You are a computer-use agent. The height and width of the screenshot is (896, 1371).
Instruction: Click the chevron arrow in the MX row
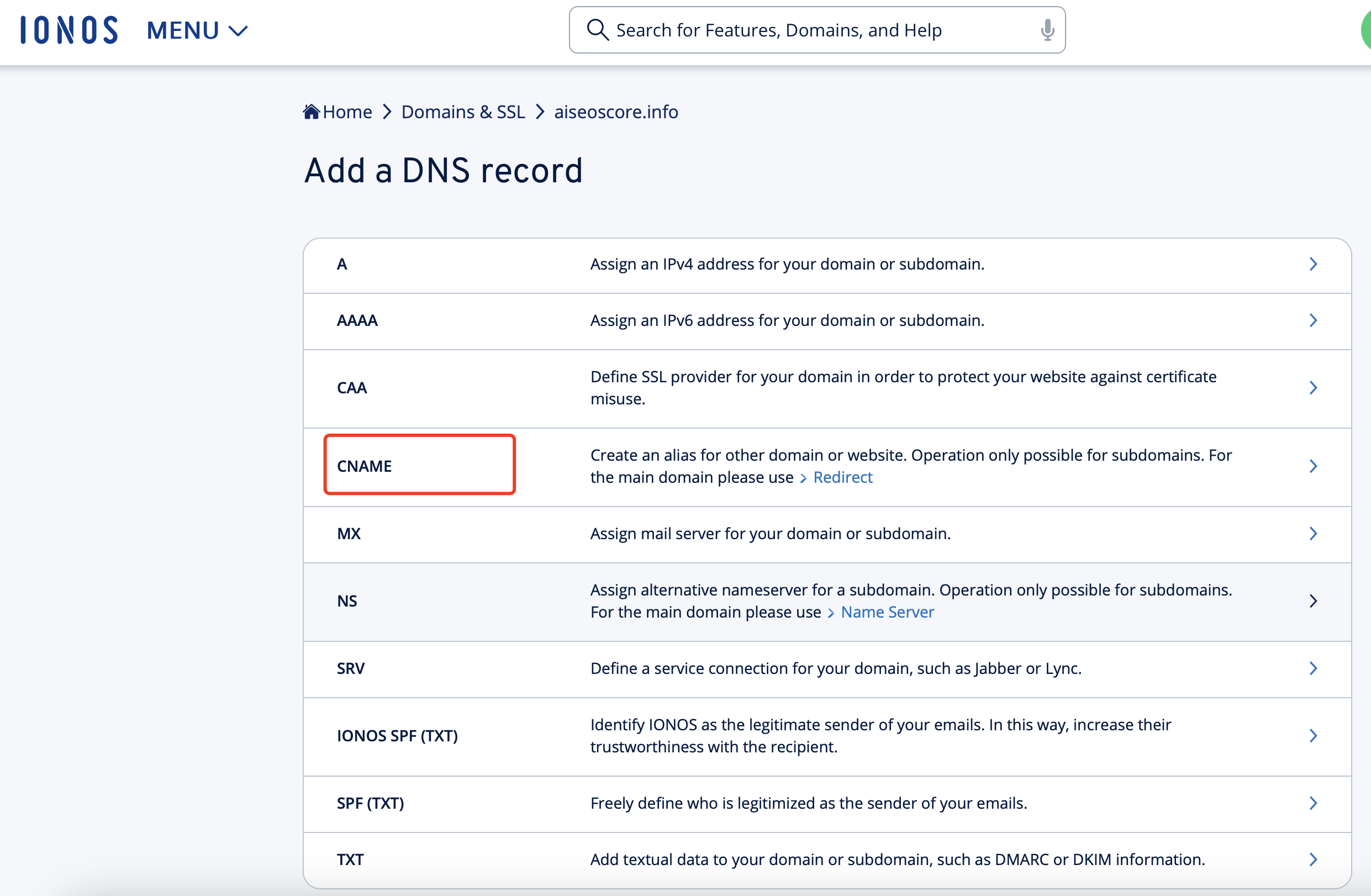[x=1313, y=534]
